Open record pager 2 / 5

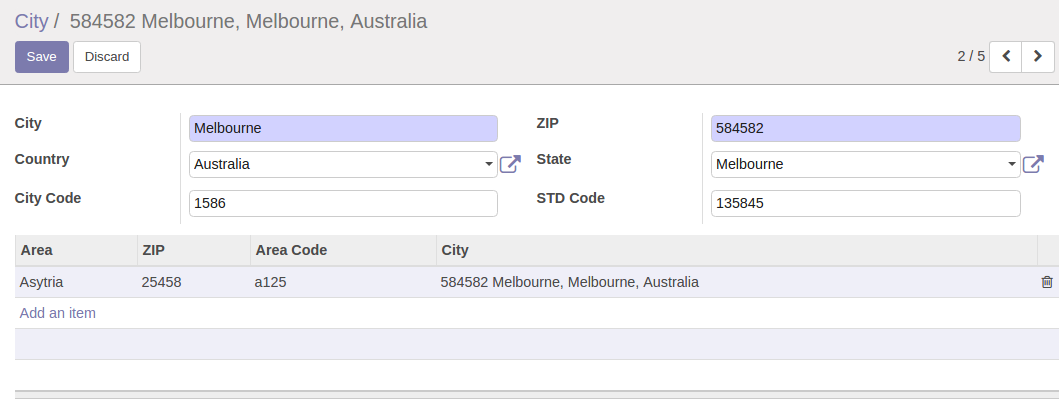pyautogui.click(x=971, y=57)
